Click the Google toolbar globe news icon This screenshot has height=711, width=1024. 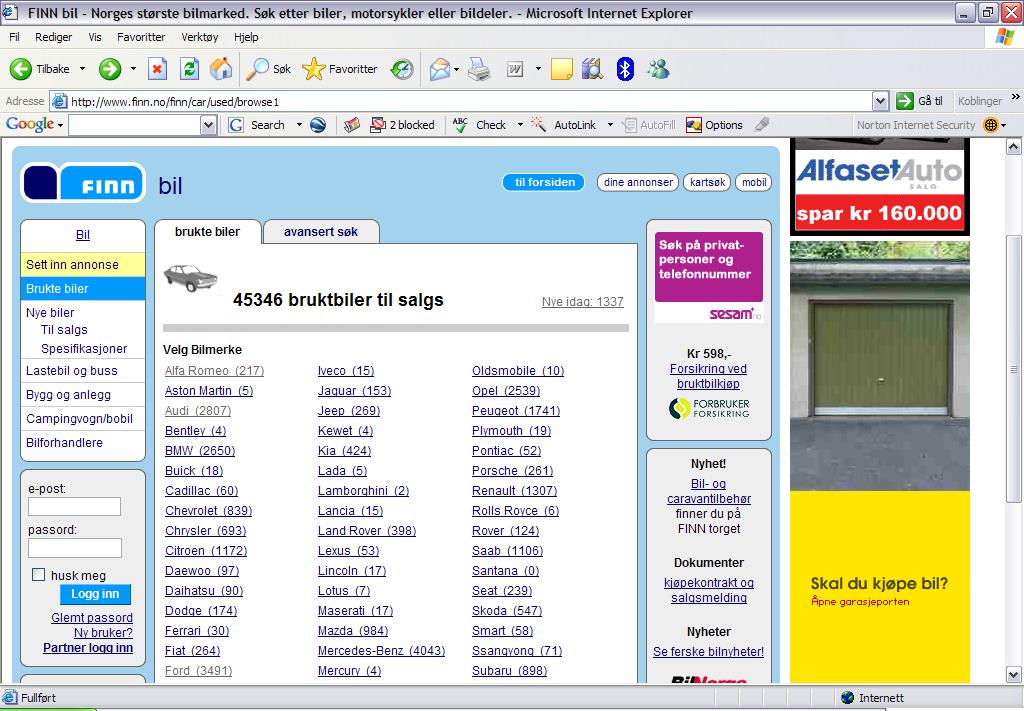318,125
